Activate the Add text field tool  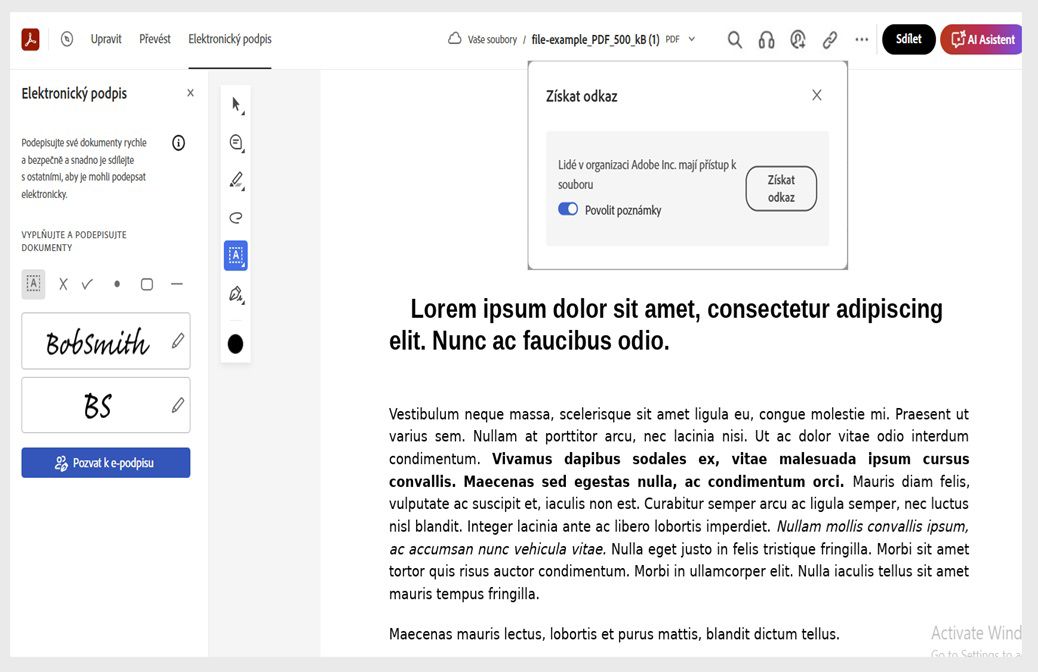235,255
